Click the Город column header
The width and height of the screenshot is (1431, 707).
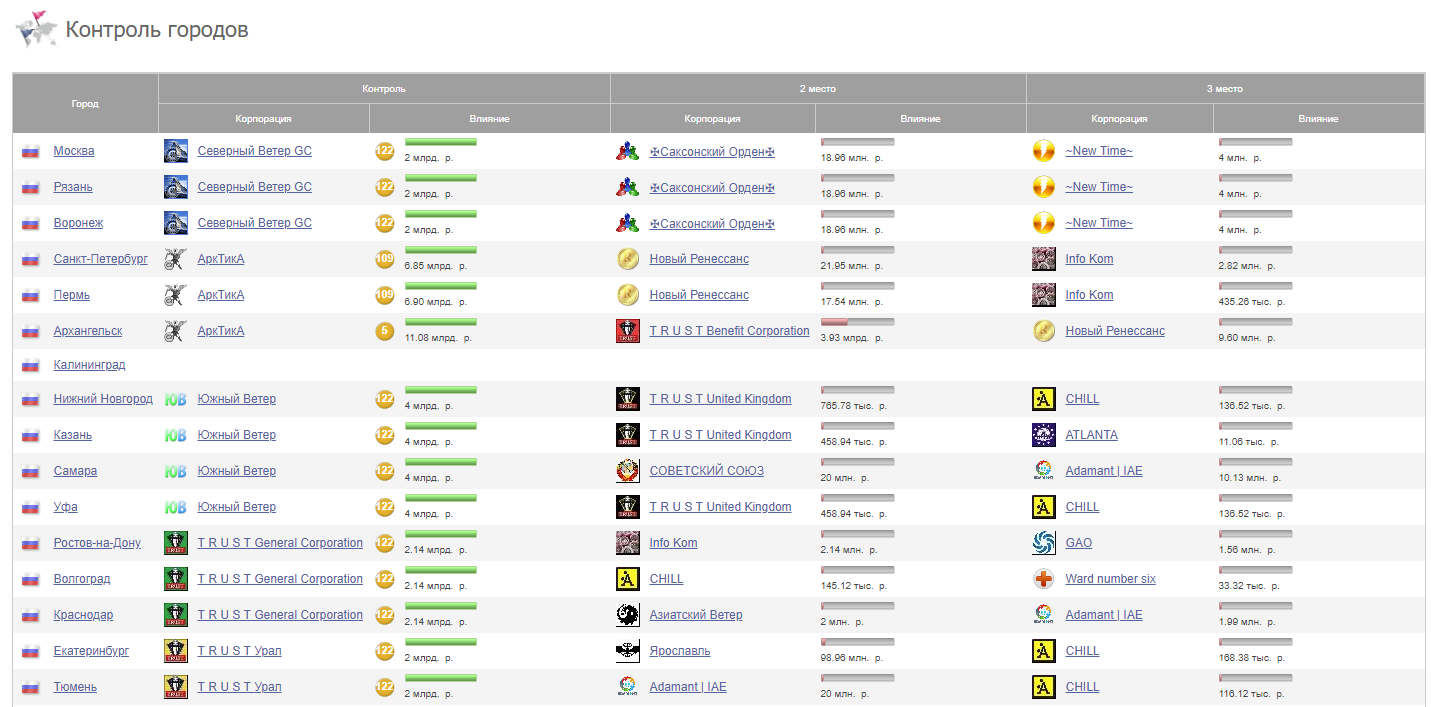[85, 103]
